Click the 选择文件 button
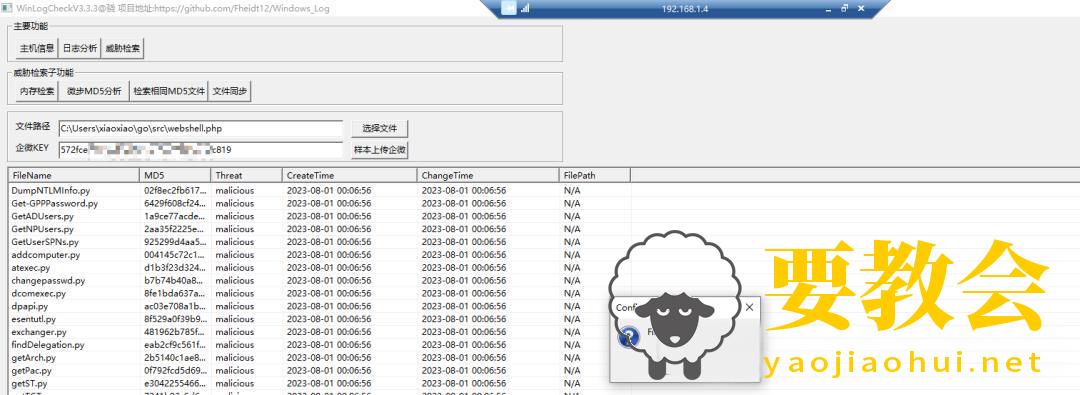This screenshot has height=395, width=1080. [x=380, y=128]
